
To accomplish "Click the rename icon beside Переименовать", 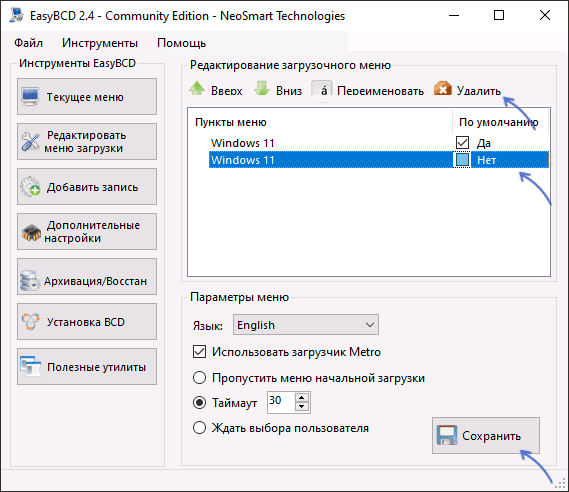I will [322, 89].
